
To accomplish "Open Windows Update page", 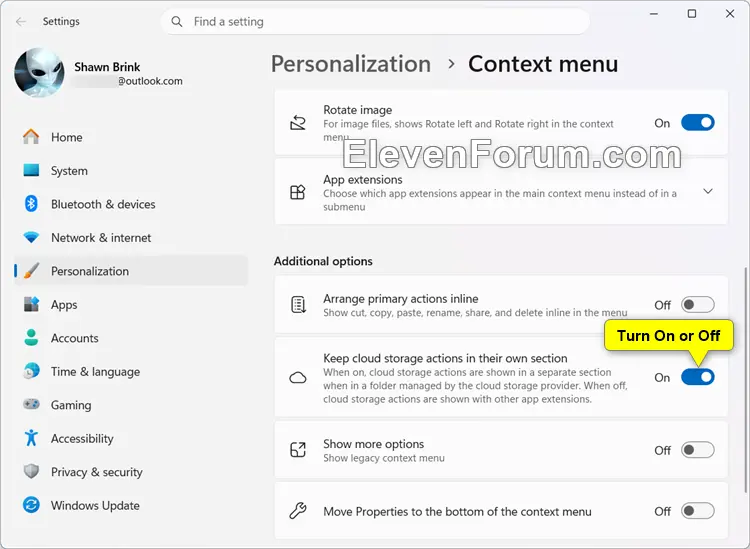I will [x=131, y=505].
